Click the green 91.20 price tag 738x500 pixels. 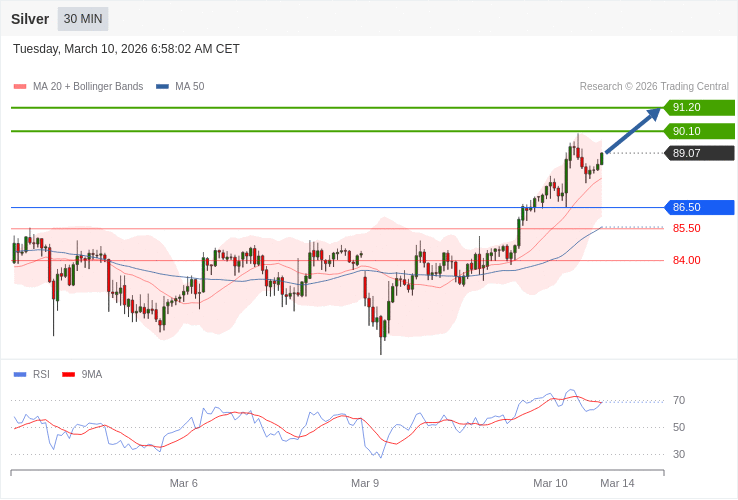click(x=699, y=108)
